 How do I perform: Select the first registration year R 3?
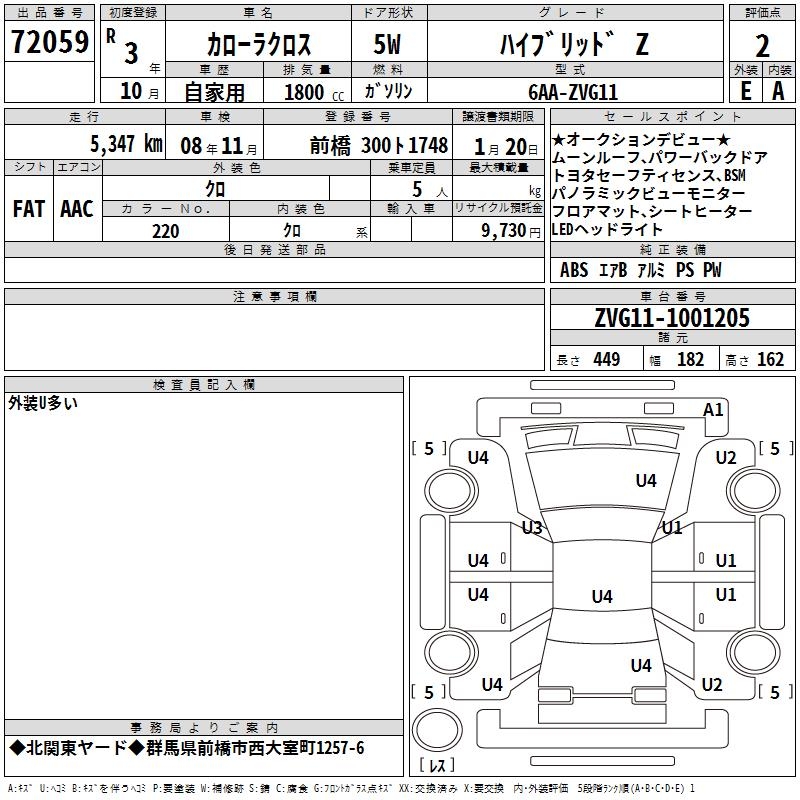pyautogui.click(x=124, y=46)
